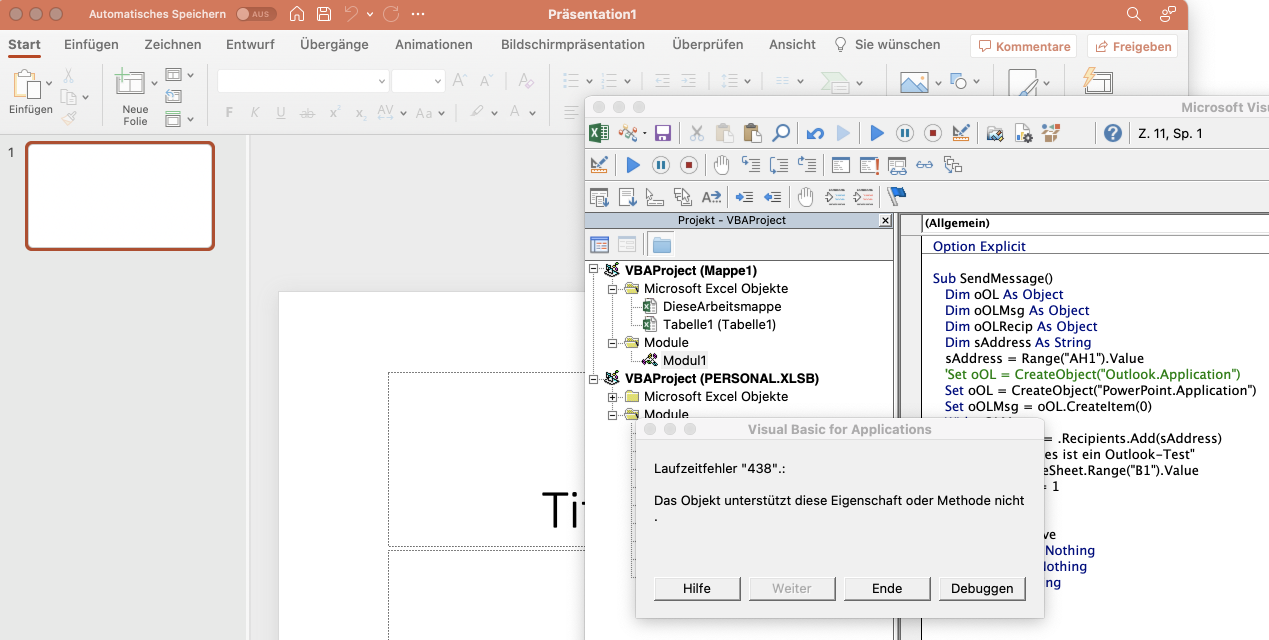
Task: Click the PowerPoint search magnifier icon
Action: click(1133, 14)
